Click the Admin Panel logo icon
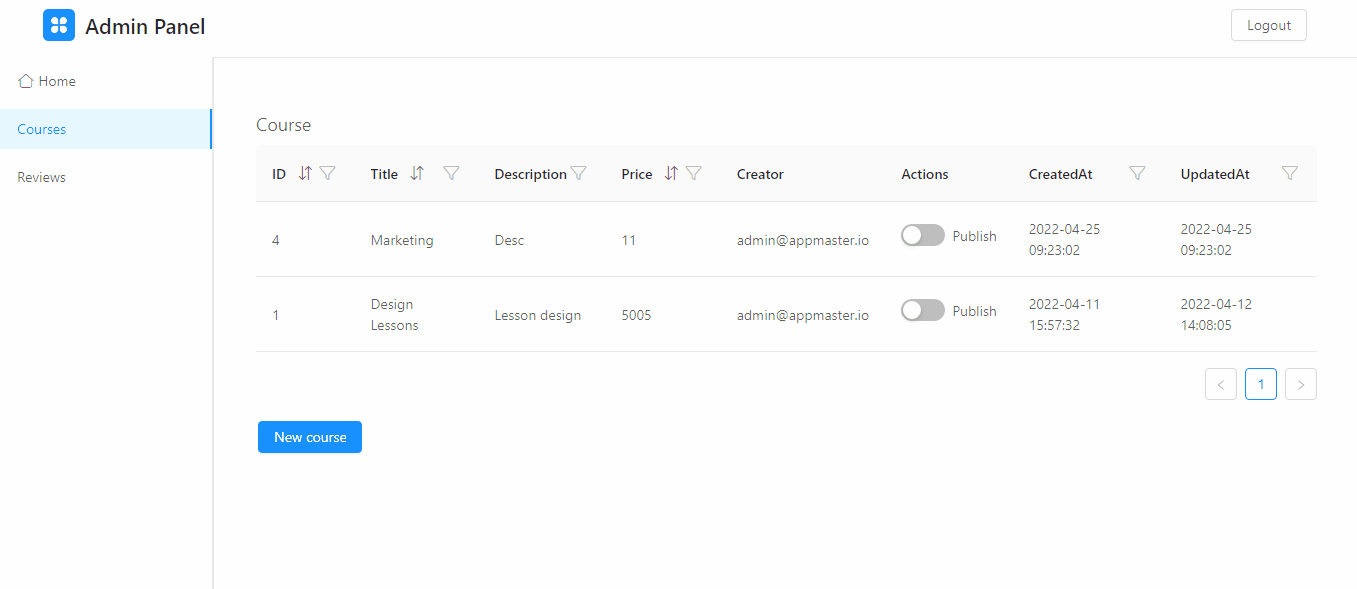This screenshot has width=1357, height=589. (x=59, y=25)
